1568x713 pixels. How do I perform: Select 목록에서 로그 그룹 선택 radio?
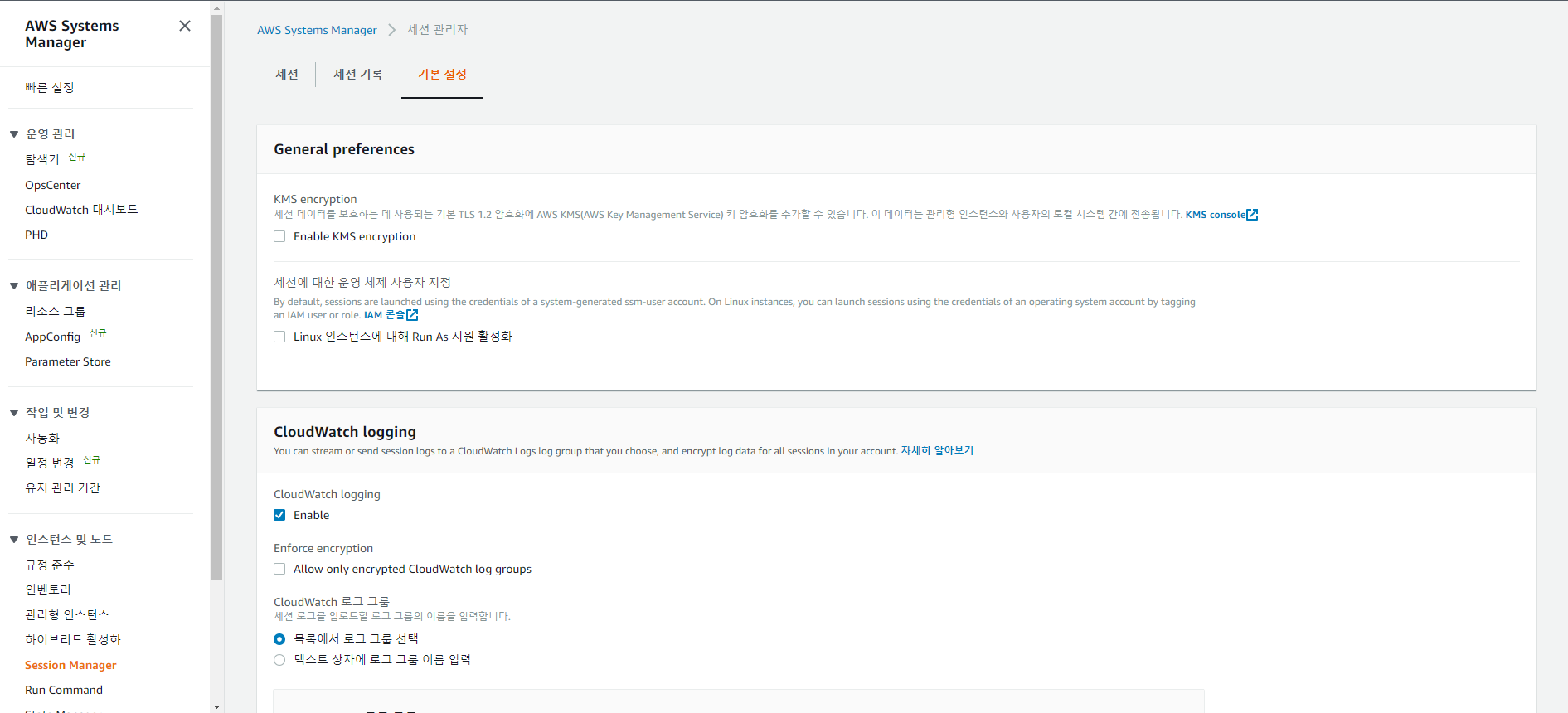click(x=279, y=639)
